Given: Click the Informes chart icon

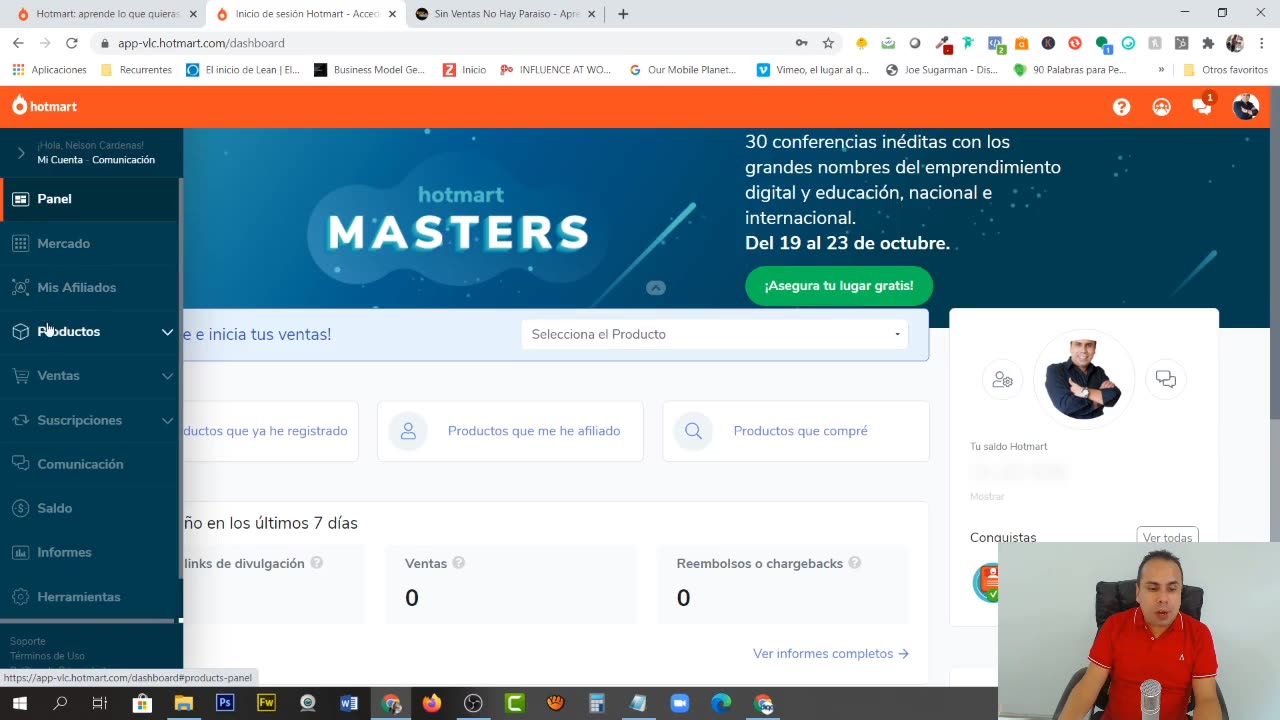Looking at the screenshot, I should (20, 552).
